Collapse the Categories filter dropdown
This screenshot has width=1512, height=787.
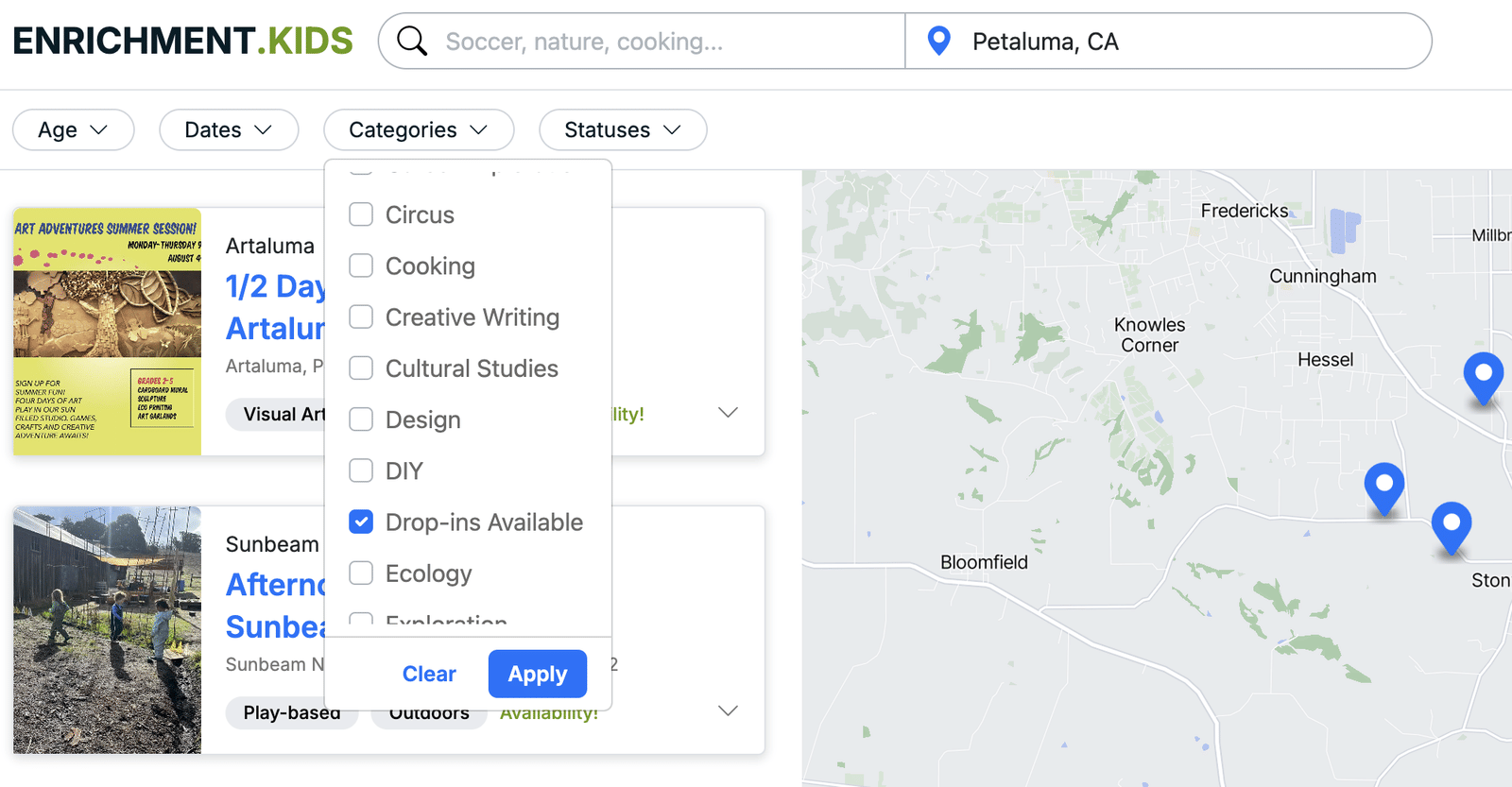(419, 130)
